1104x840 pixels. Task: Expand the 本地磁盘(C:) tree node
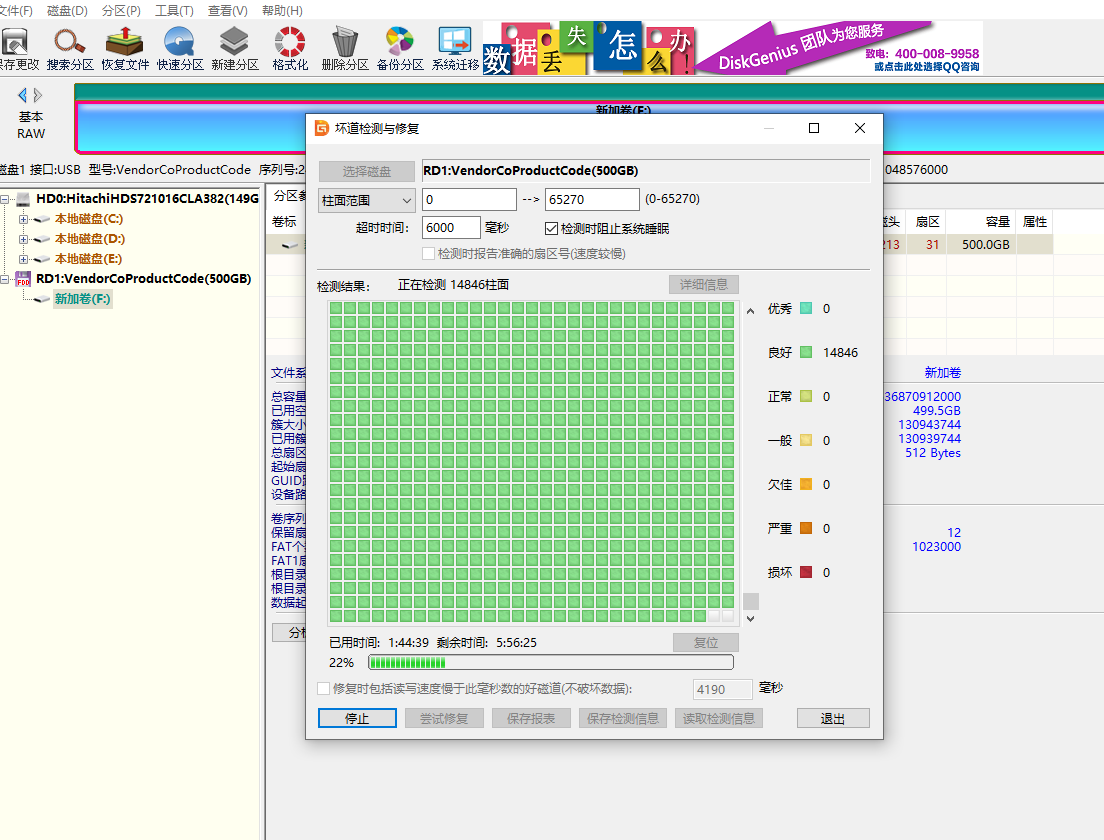[24, 219]
